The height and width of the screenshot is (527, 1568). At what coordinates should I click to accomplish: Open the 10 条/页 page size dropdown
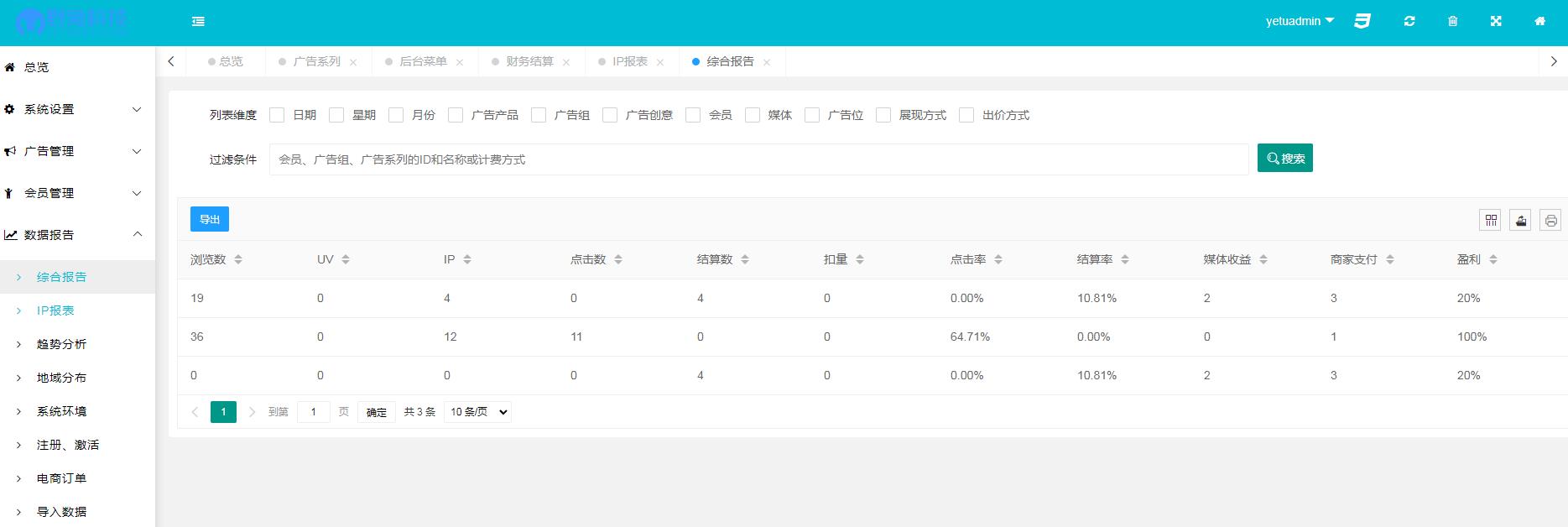point(478,412)
